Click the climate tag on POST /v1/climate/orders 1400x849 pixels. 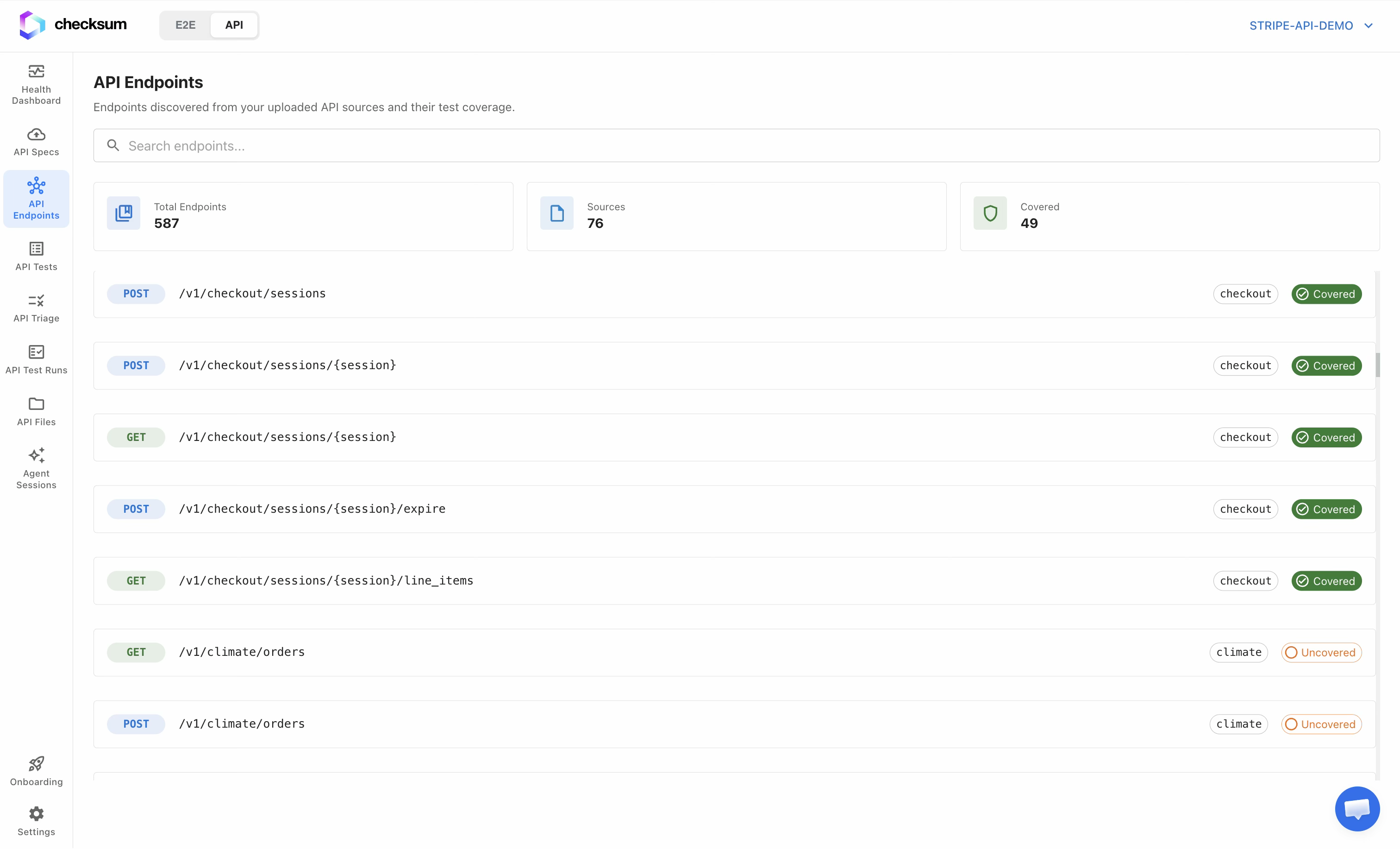click(x=1238, y=724)
